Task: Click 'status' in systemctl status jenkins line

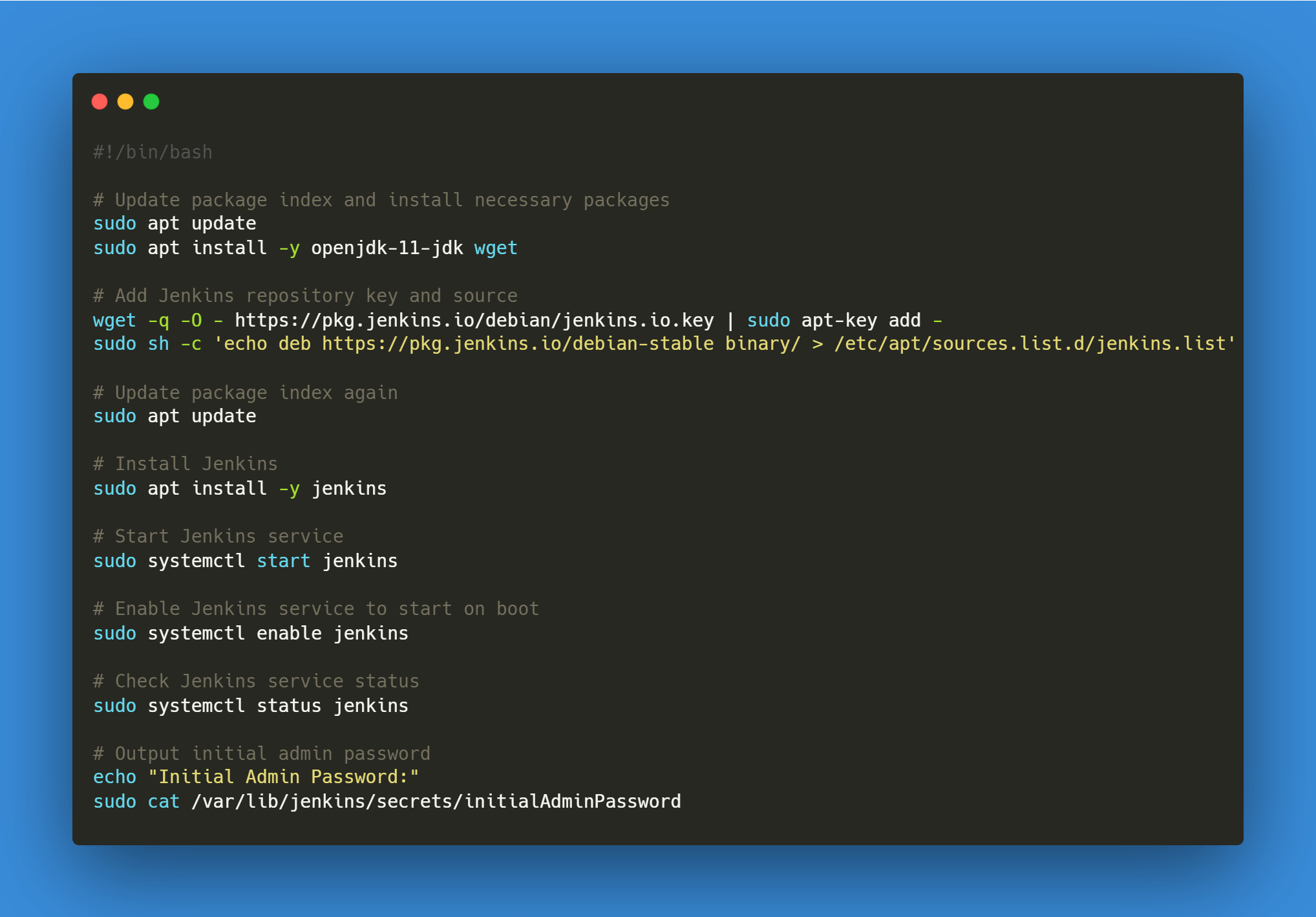Action: pos(289,706)
